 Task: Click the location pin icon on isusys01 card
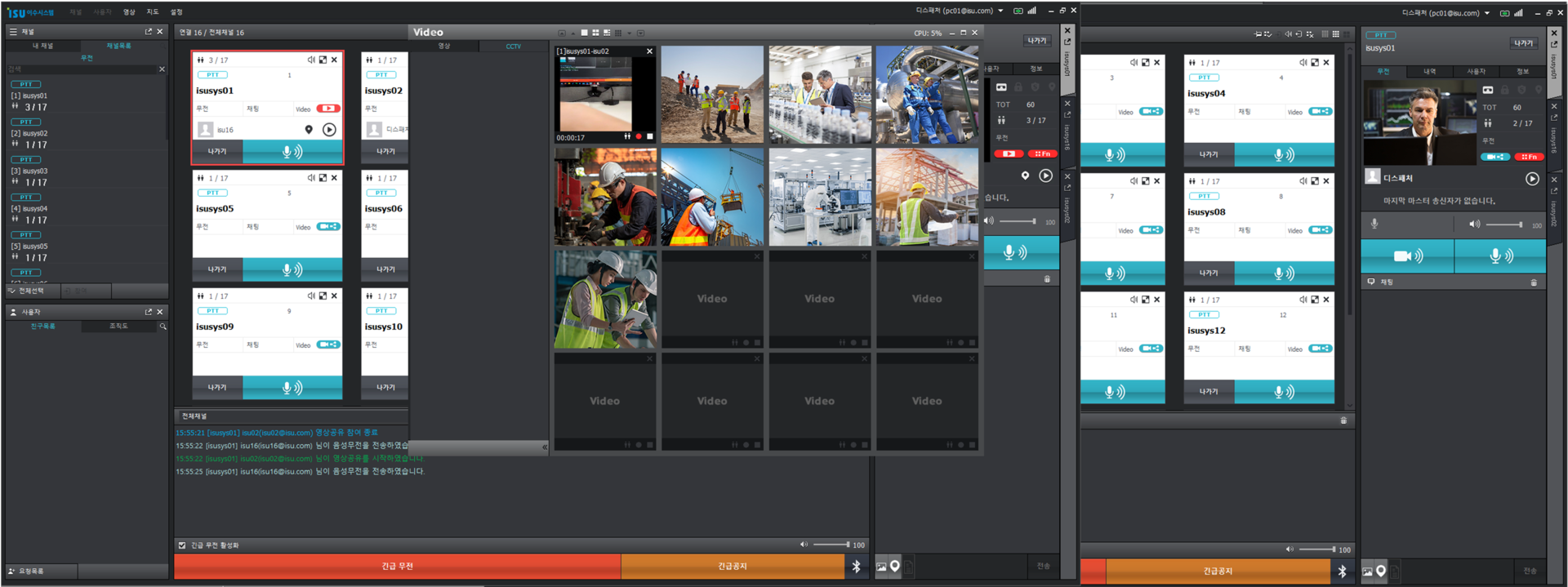click(309, 130)
